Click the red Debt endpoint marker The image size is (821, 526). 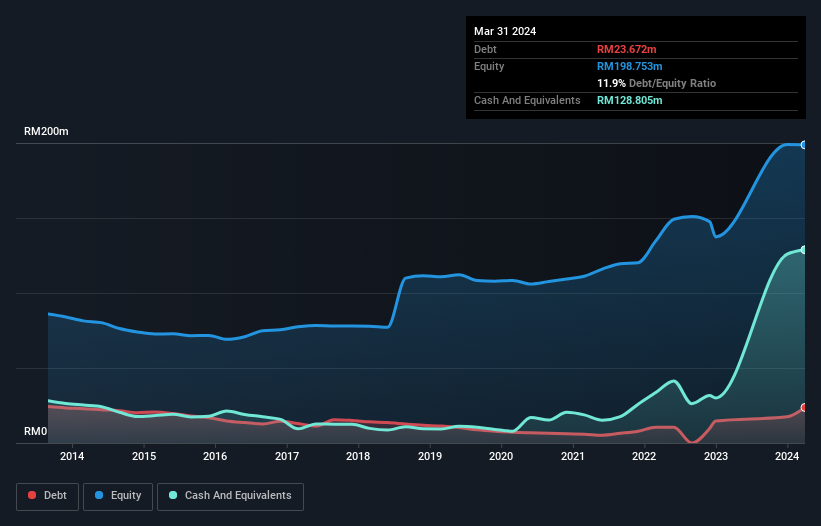tap(804, 407)
